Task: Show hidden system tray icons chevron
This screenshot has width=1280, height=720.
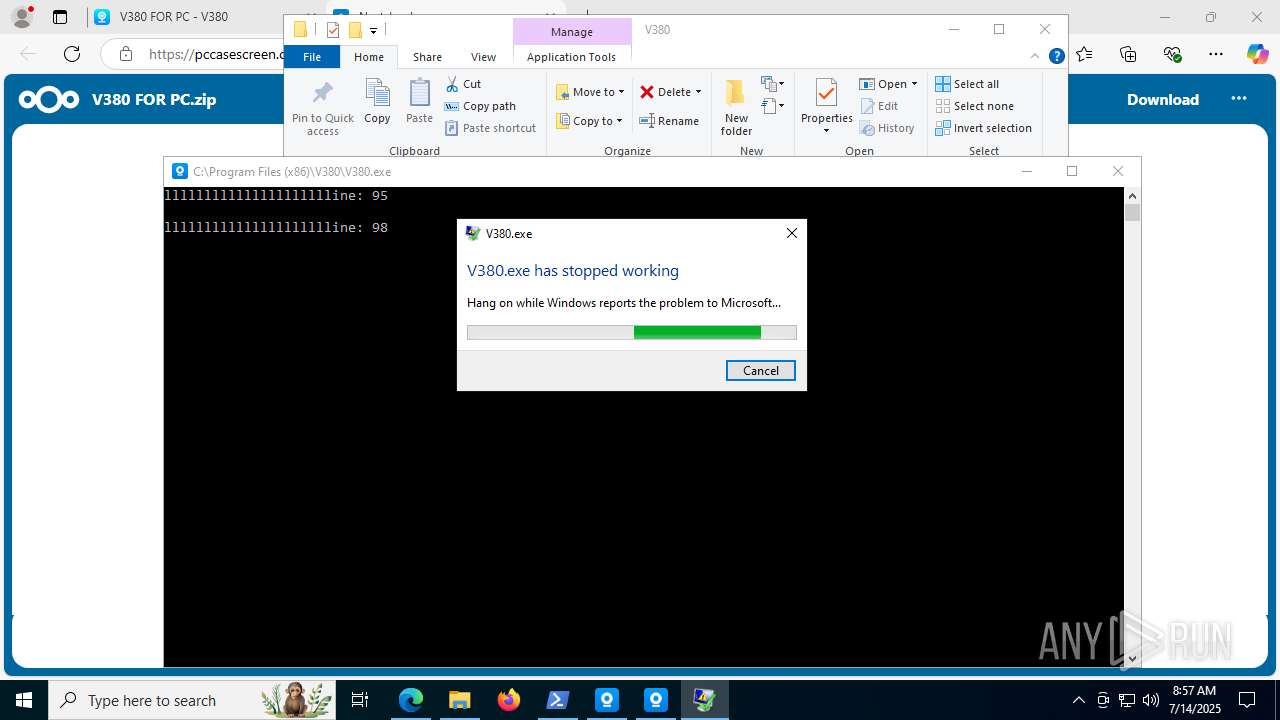Action: point(1078,700)
